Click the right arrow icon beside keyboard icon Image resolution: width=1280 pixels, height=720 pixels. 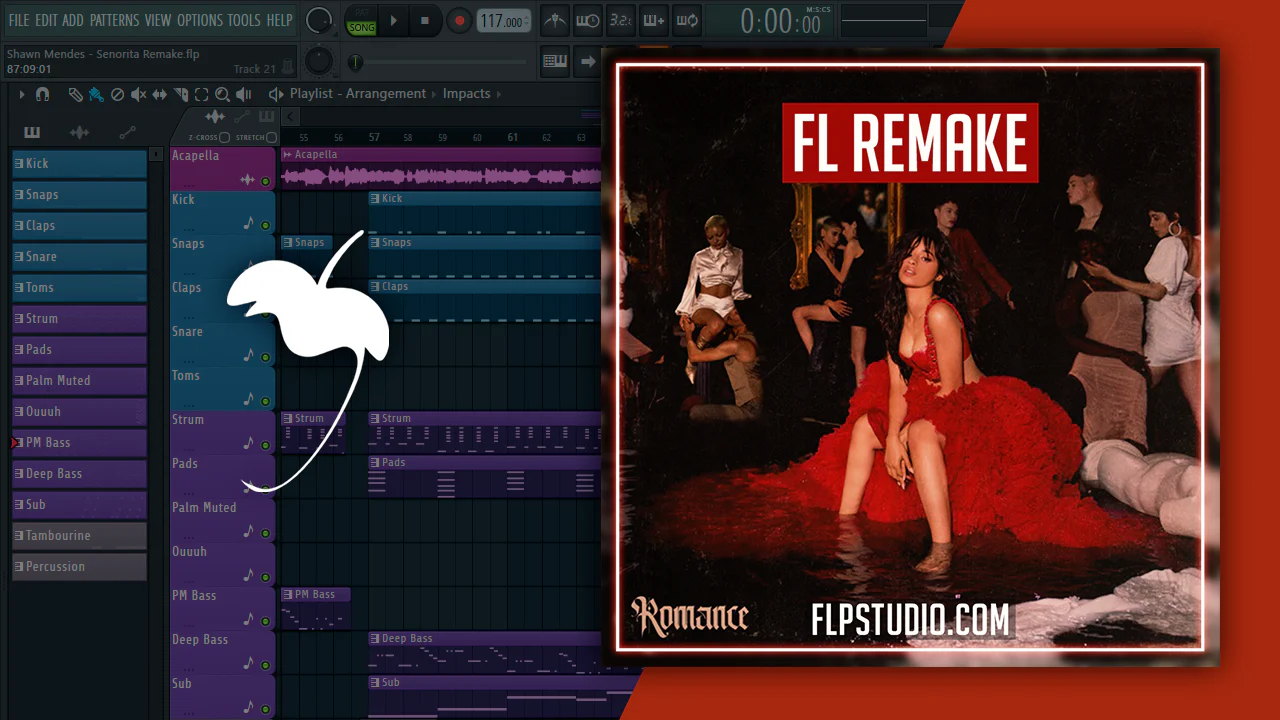click(588, 61)
